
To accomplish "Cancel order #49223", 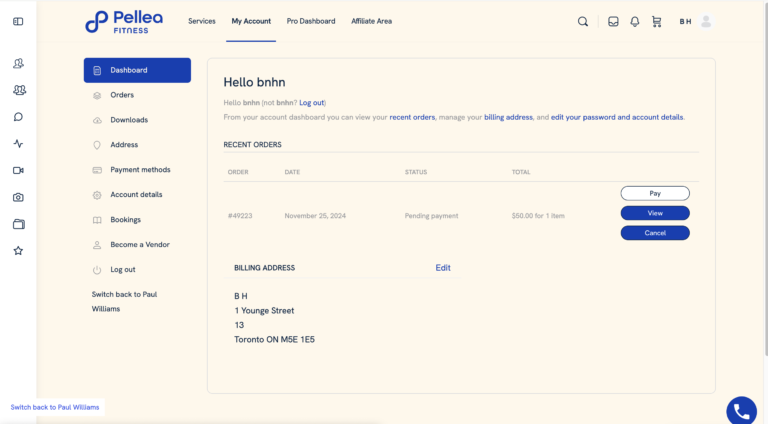I will click(655, 233).
